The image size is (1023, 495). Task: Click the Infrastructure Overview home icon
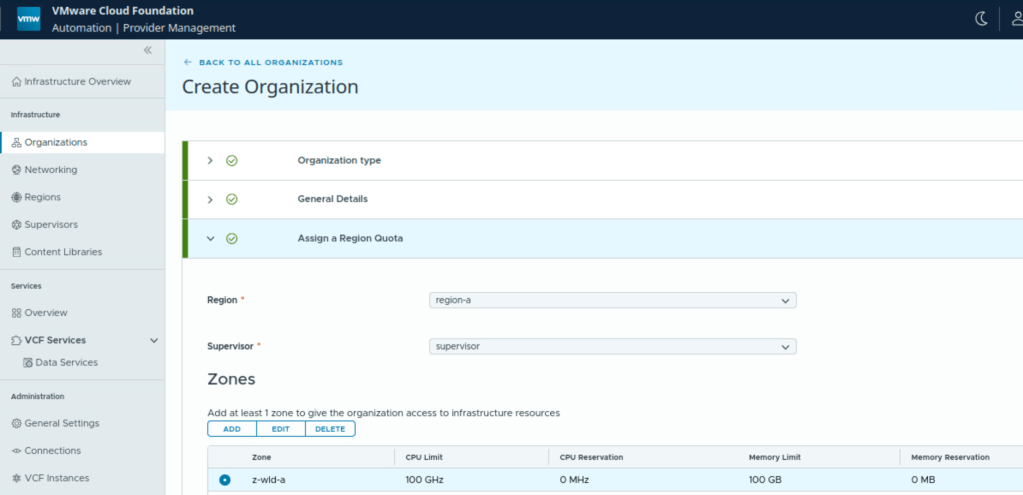[16, 82]
